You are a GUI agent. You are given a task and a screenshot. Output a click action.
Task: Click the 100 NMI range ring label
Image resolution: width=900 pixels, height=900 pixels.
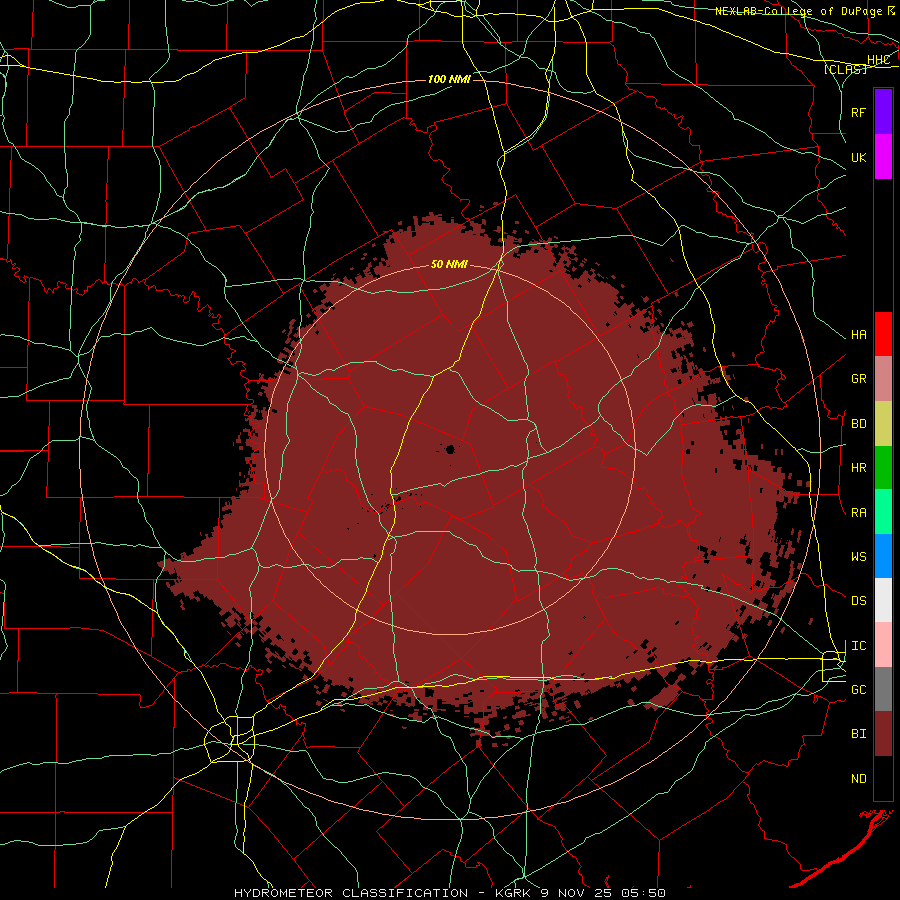(x=449, y=79)
